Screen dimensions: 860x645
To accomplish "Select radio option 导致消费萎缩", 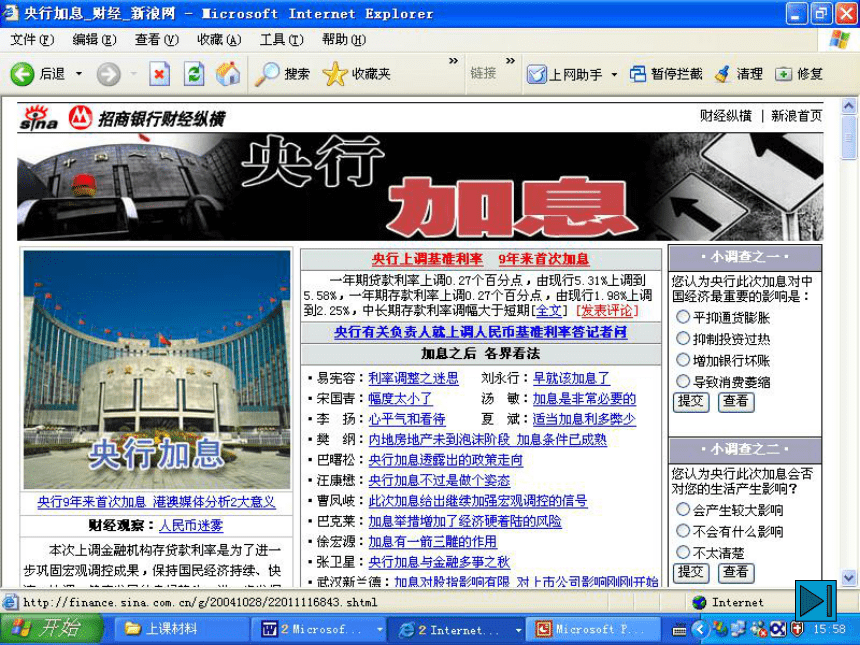I will [x=682, y=381].
